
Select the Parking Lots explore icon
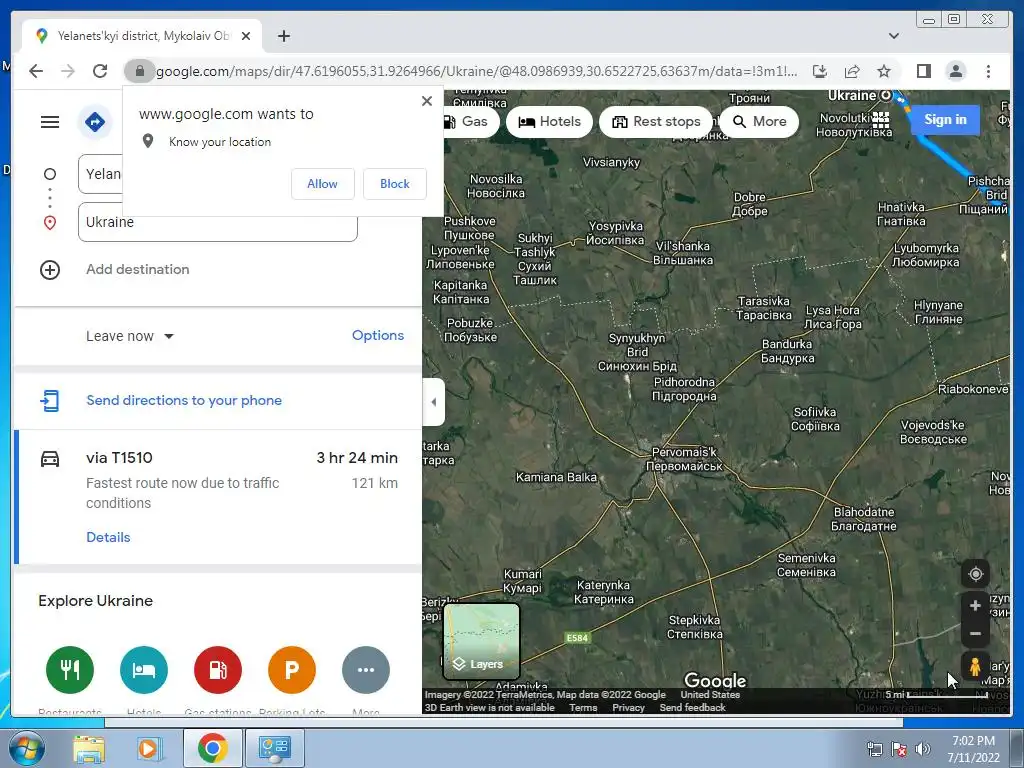(x=292, y=669)
